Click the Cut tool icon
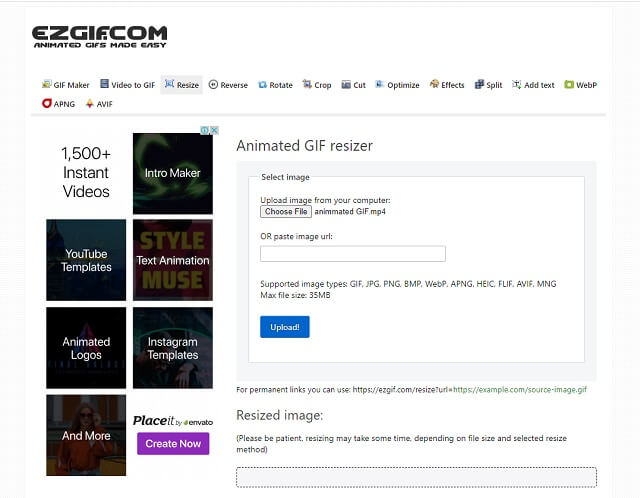 [x=346, y=84]
